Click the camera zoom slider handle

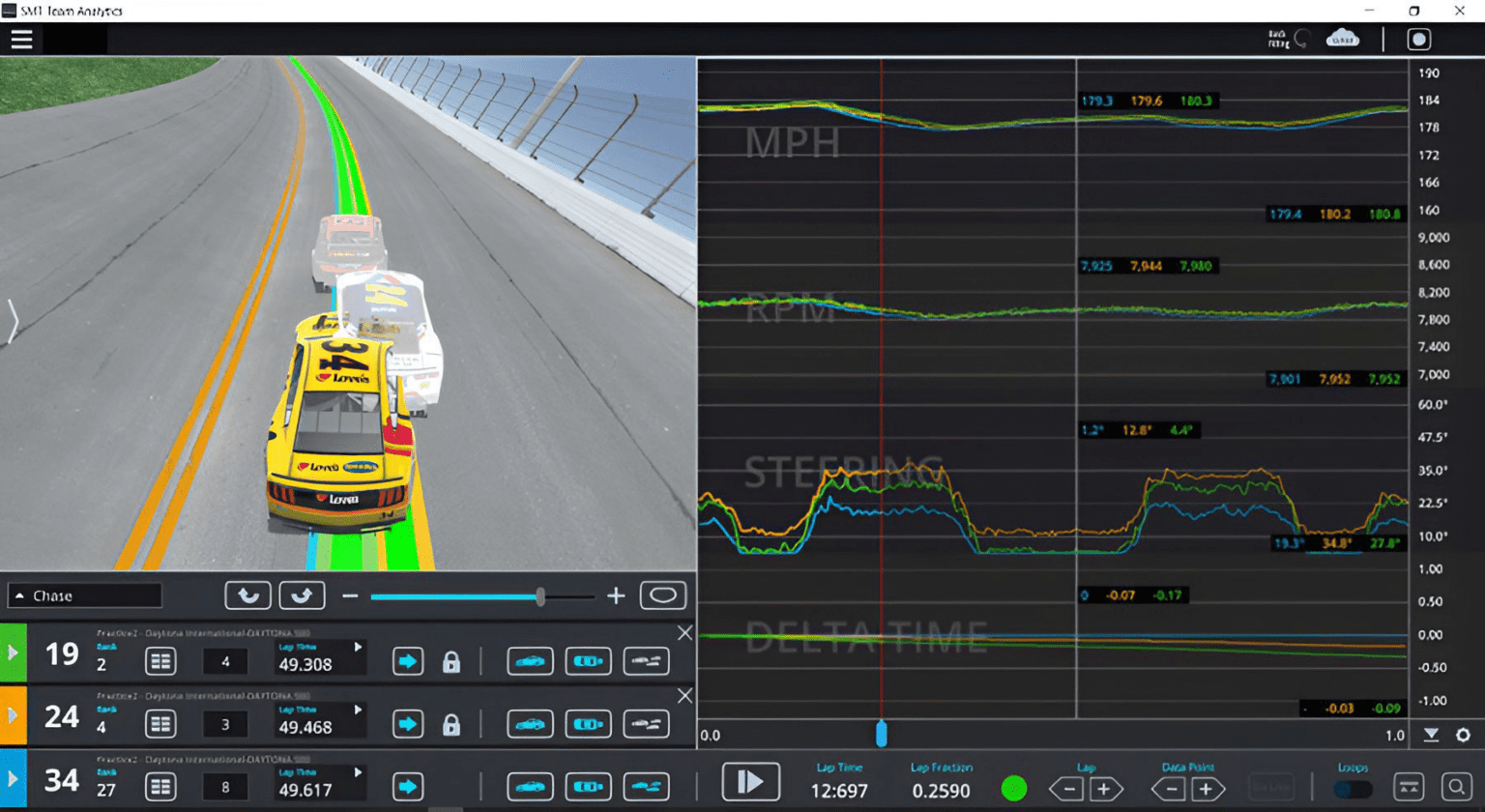(x=540, y=596)
